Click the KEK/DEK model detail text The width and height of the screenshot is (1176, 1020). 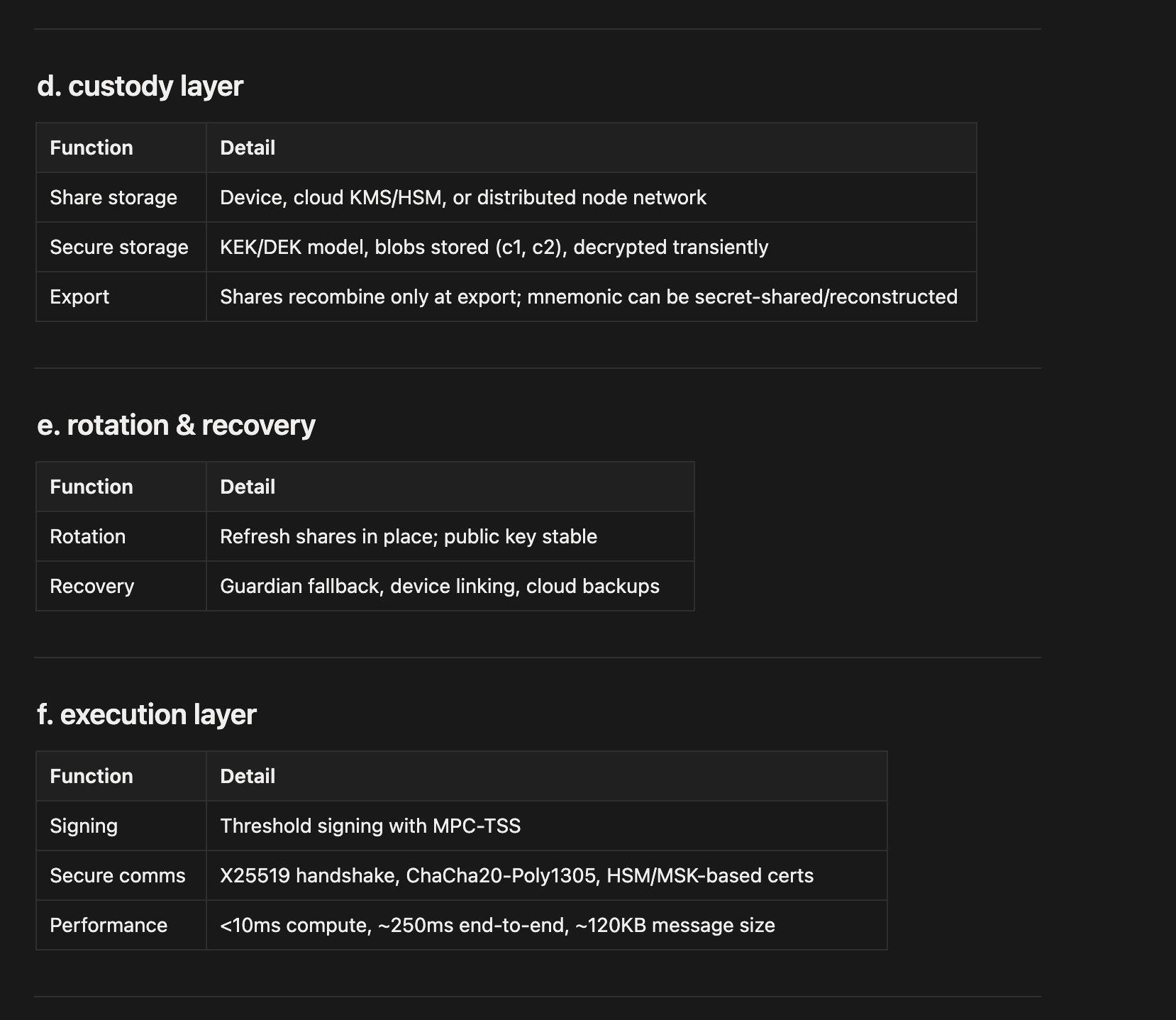coord(494,247)
